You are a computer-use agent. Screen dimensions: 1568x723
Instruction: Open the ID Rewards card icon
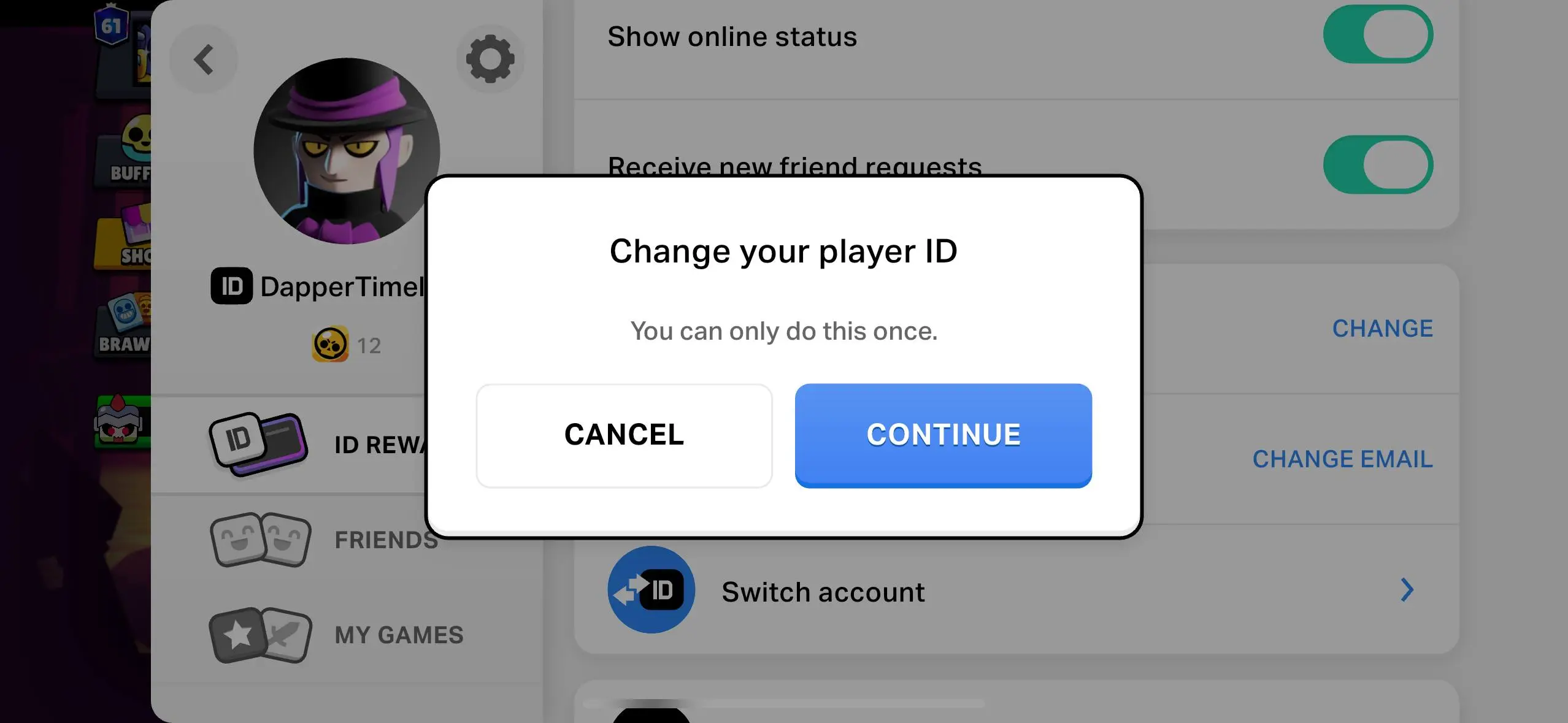pyautogui.click(x=258, y=444)
